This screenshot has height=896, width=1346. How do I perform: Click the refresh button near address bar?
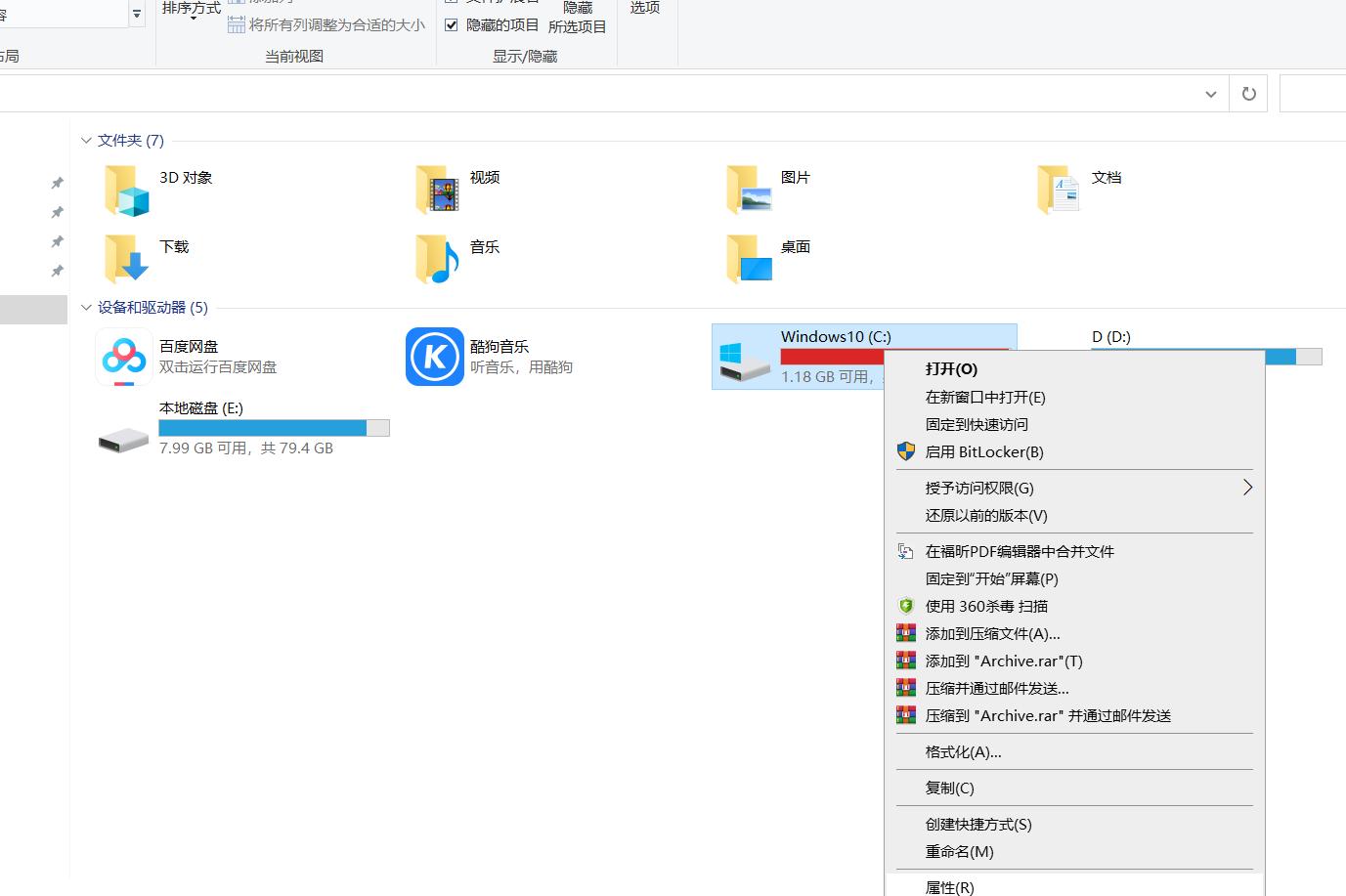1248,93
